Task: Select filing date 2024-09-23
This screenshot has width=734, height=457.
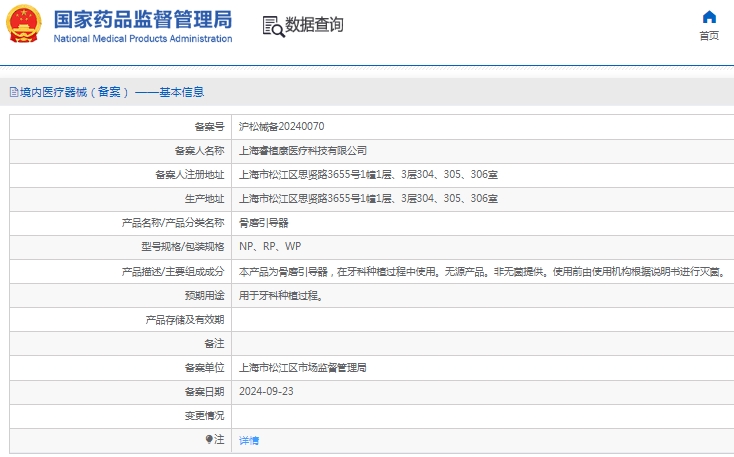Action: 266,391
